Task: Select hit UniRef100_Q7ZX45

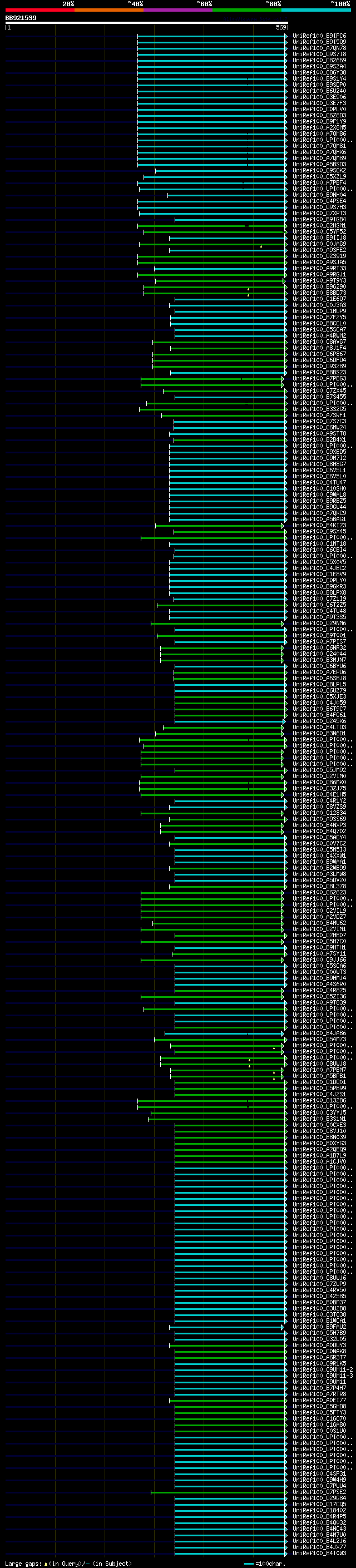Action: click(319, 391)
